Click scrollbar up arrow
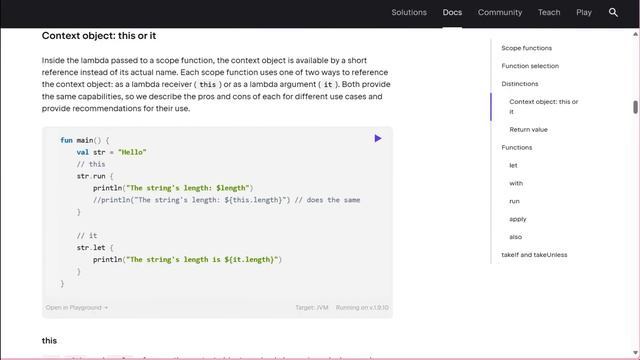The image size is (640, 360). pyautogui.click(x=635, y=34)
